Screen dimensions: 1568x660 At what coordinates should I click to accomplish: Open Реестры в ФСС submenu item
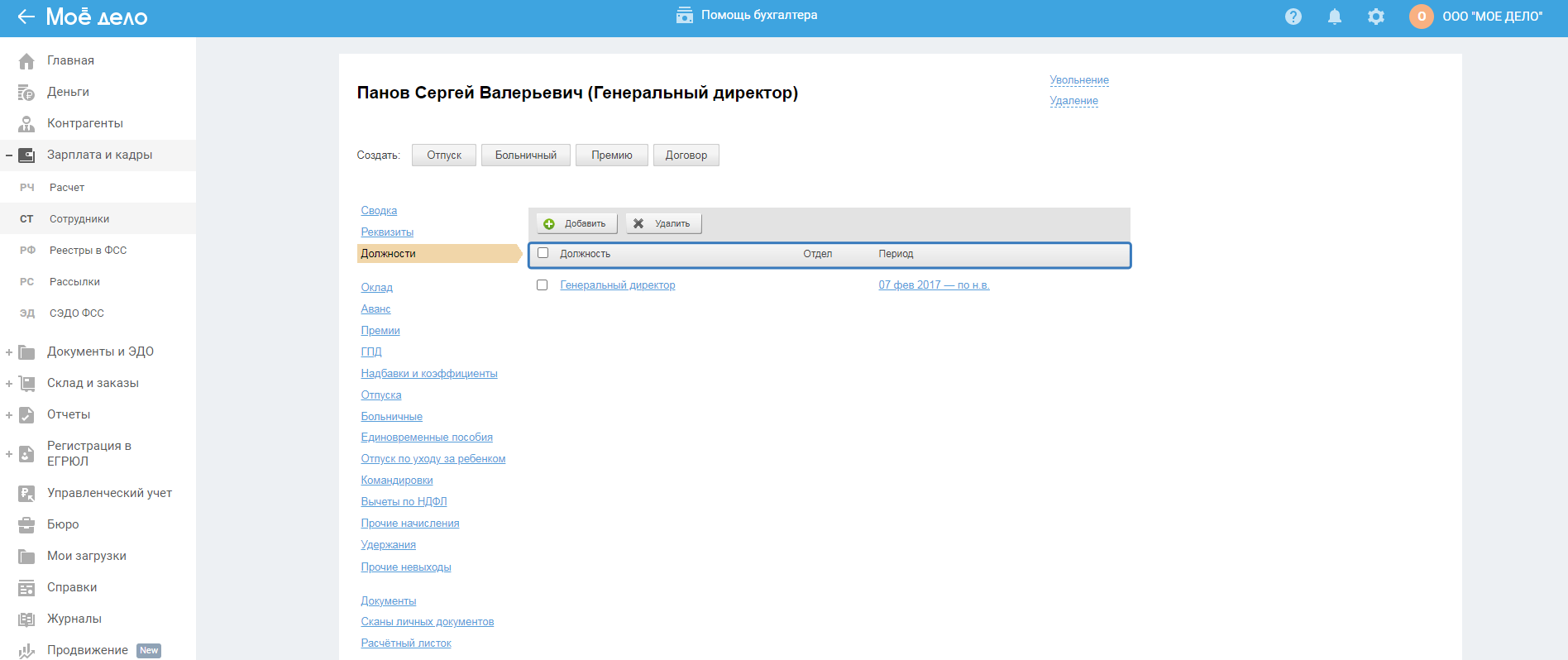(98, 251)
